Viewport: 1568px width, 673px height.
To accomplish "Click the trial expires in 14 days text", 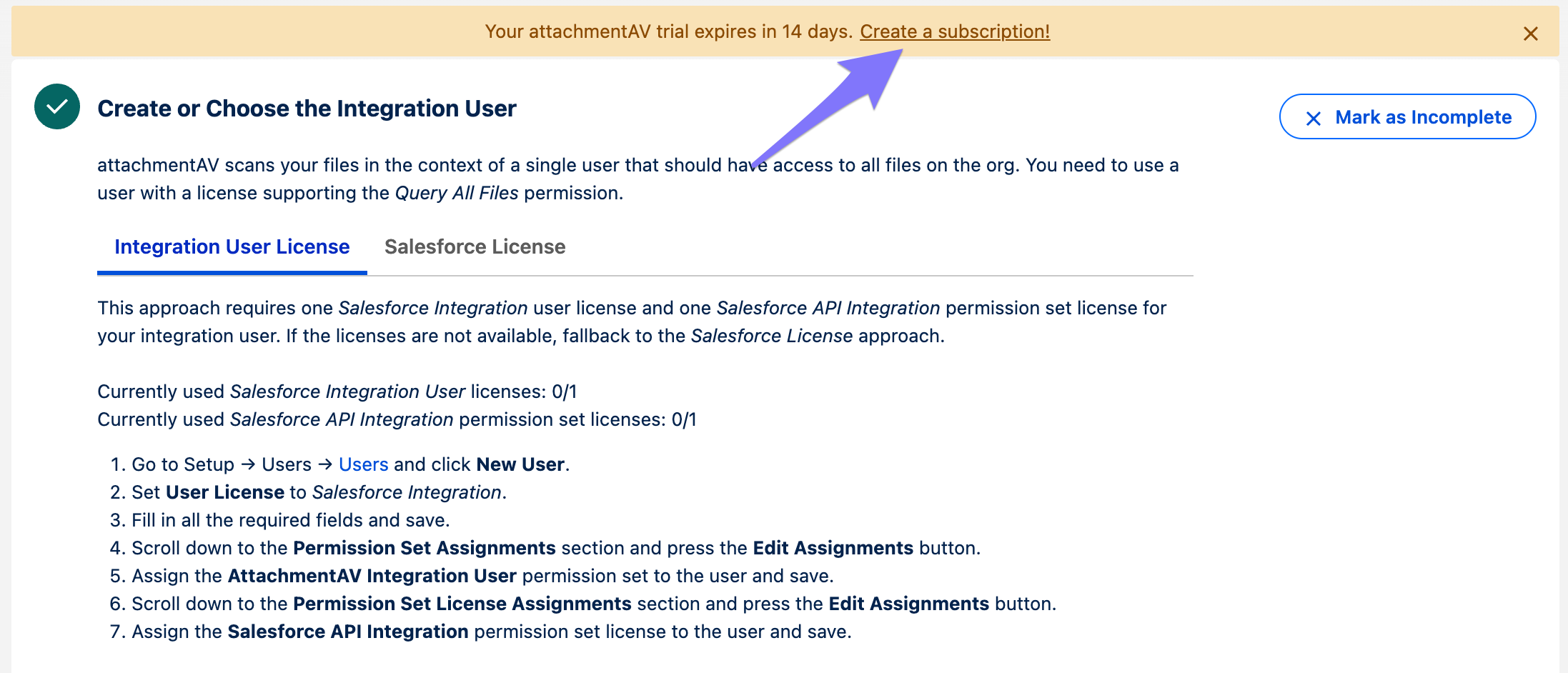I will 668,31.
